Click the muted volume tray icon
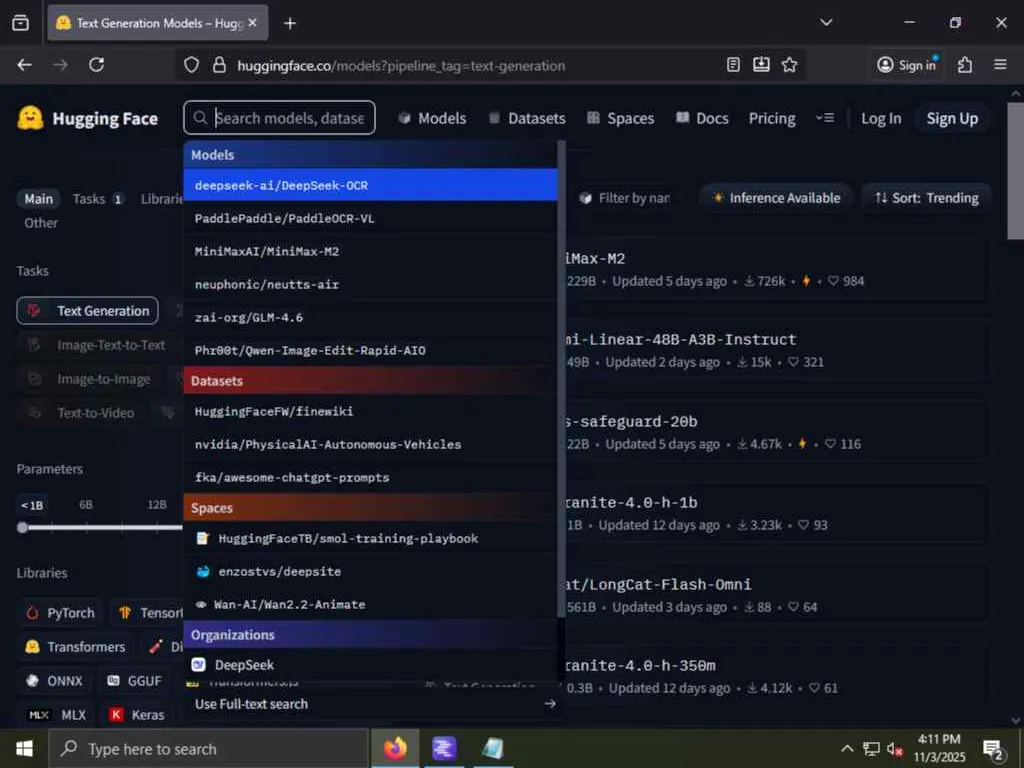The width and height of the screenshot is (1024, 768). click(895, 749)
